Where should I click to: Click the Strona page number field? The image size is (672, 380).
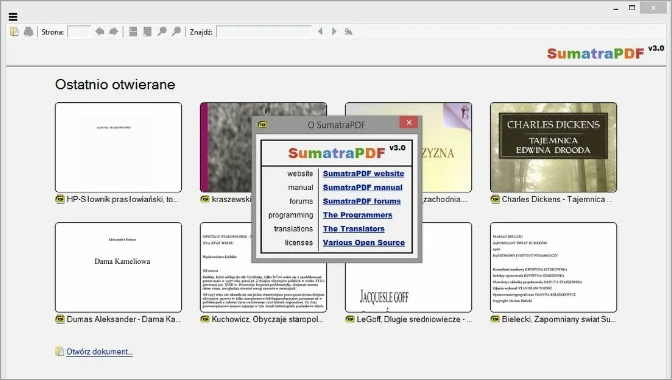tap(79, 32)
